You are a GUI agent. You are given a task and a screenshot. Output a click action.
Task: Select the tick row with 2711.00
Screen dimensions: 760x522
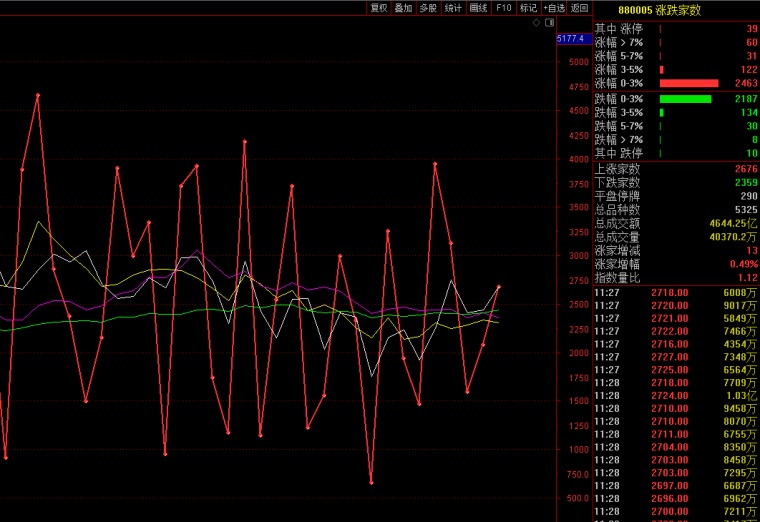676,434
